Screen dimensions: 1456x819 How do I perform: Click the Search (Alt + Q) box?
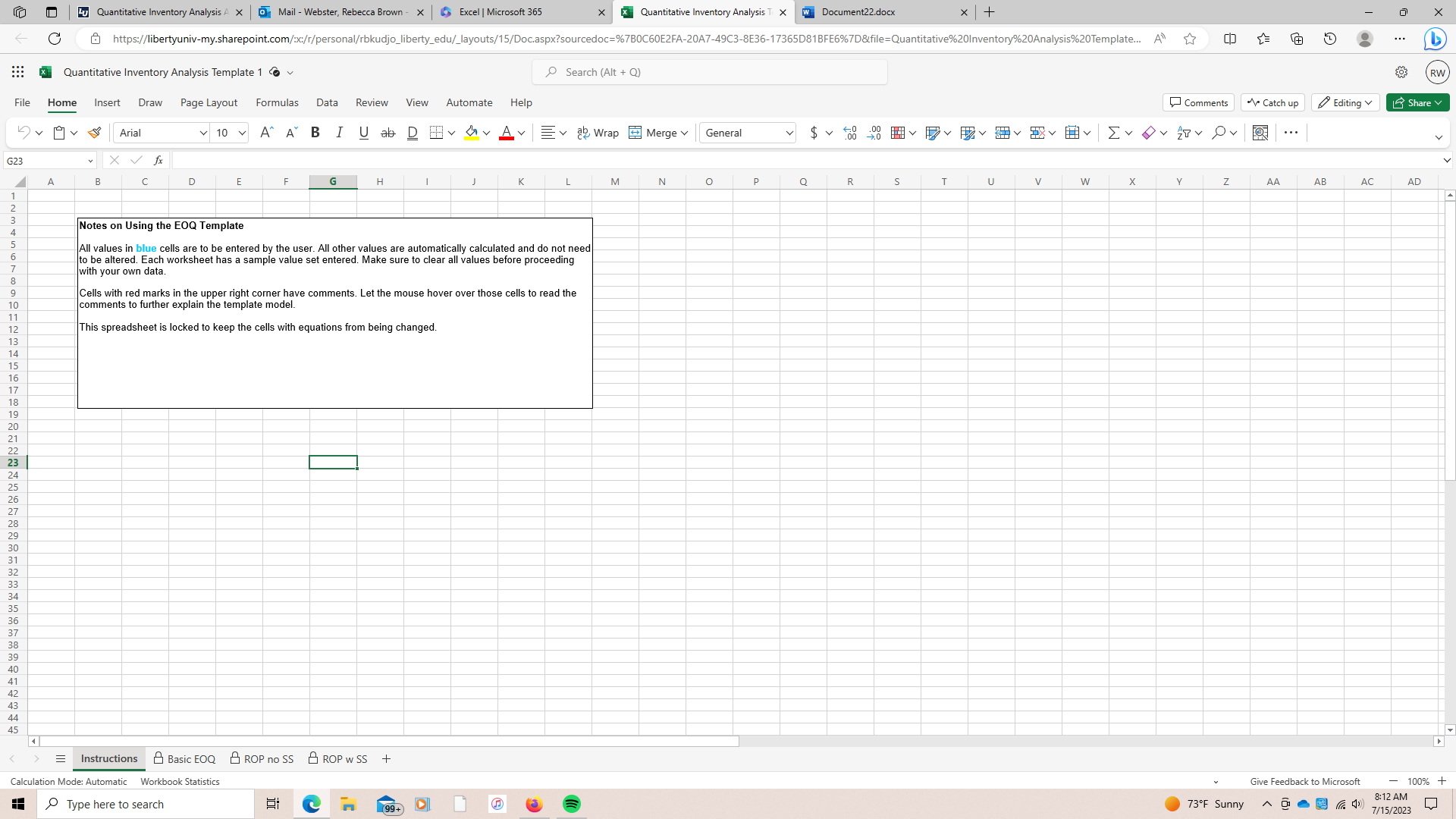pyautogui.click(x=710, y=72)
